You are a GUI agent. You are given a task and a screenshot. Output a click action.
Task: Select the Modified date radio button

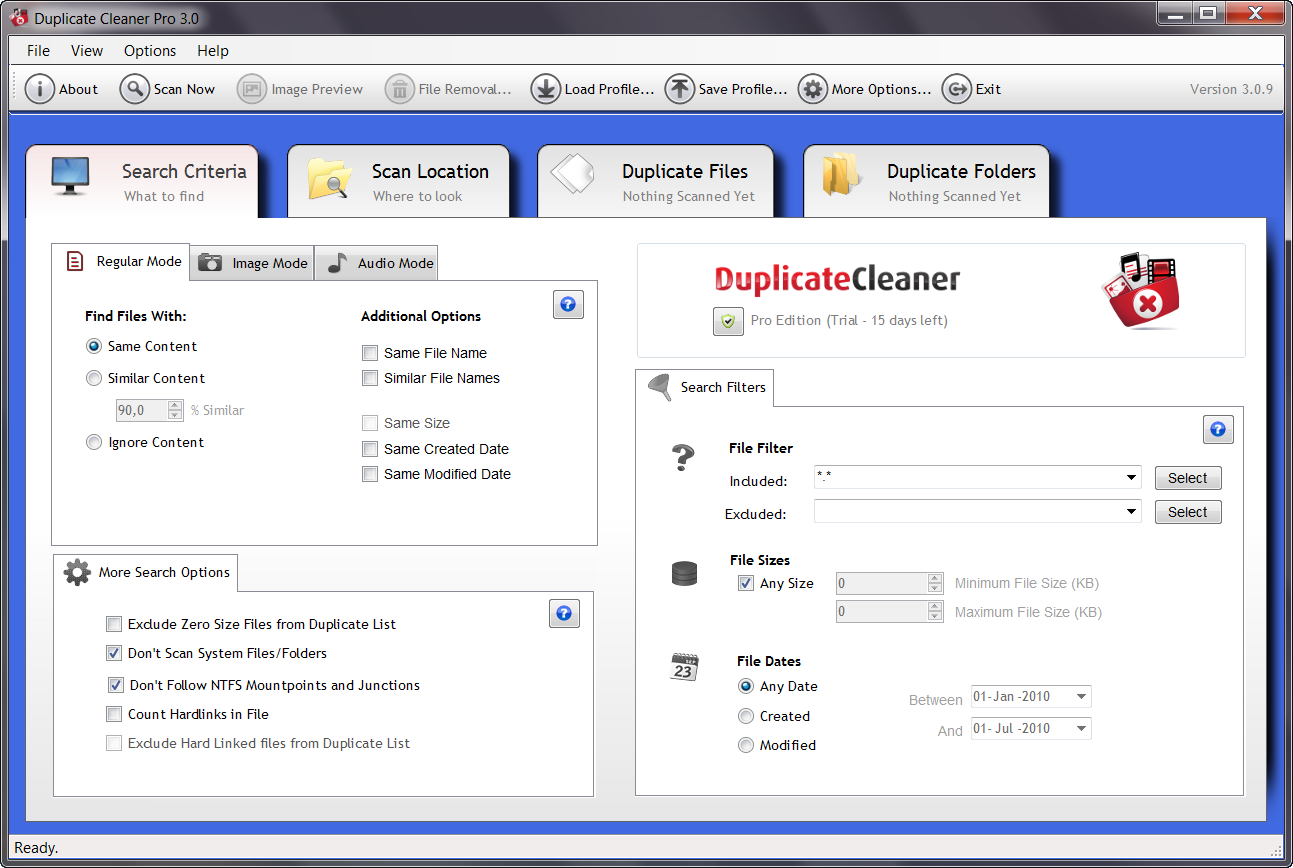(746, 745)
